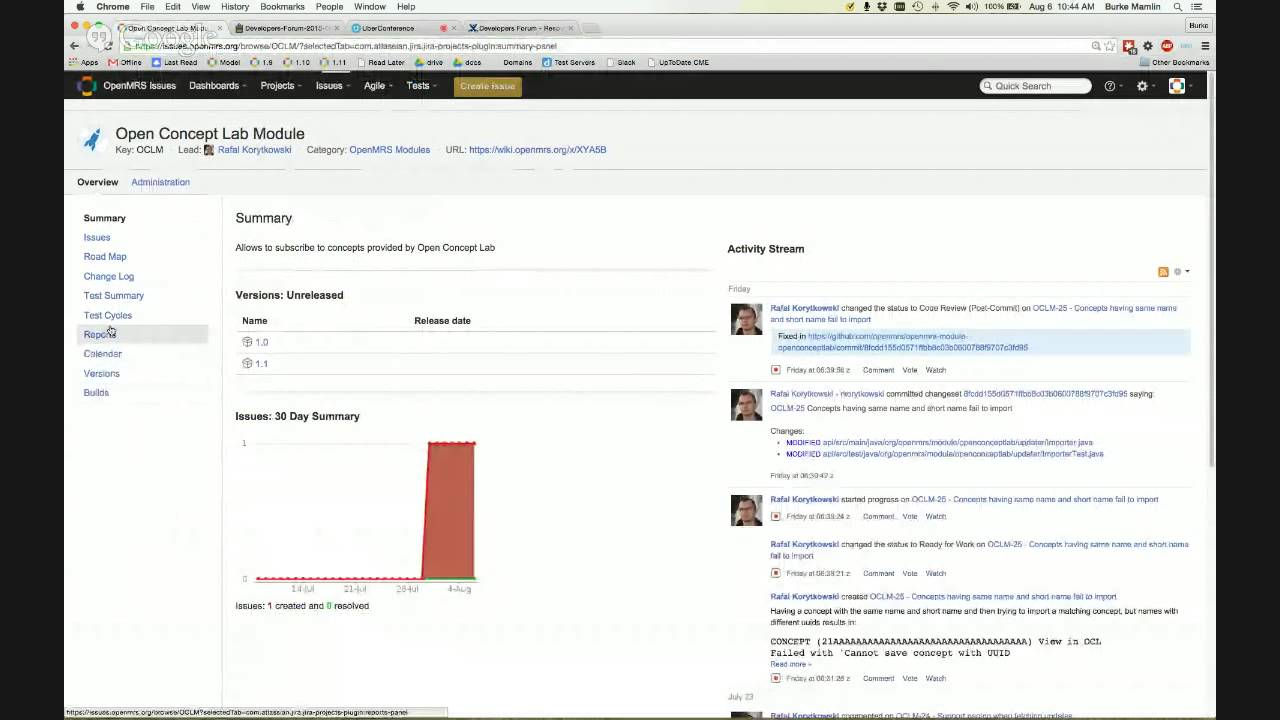Open the version 1.0 link
The height and width of the screenshot is (720, 1280).
tap(262, 342)
